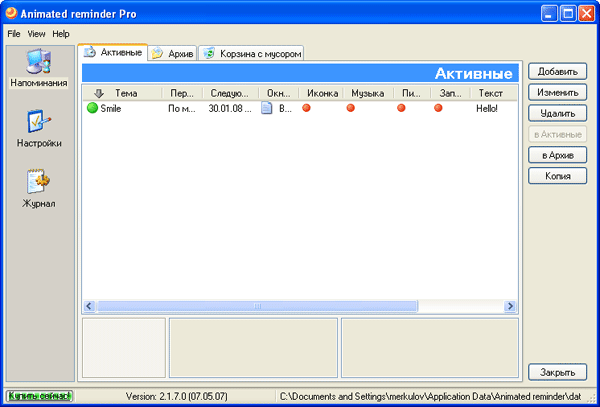Screen dimensions: 600x407
Task: Click the По м... period cell
Action: [x=182, y=109]
